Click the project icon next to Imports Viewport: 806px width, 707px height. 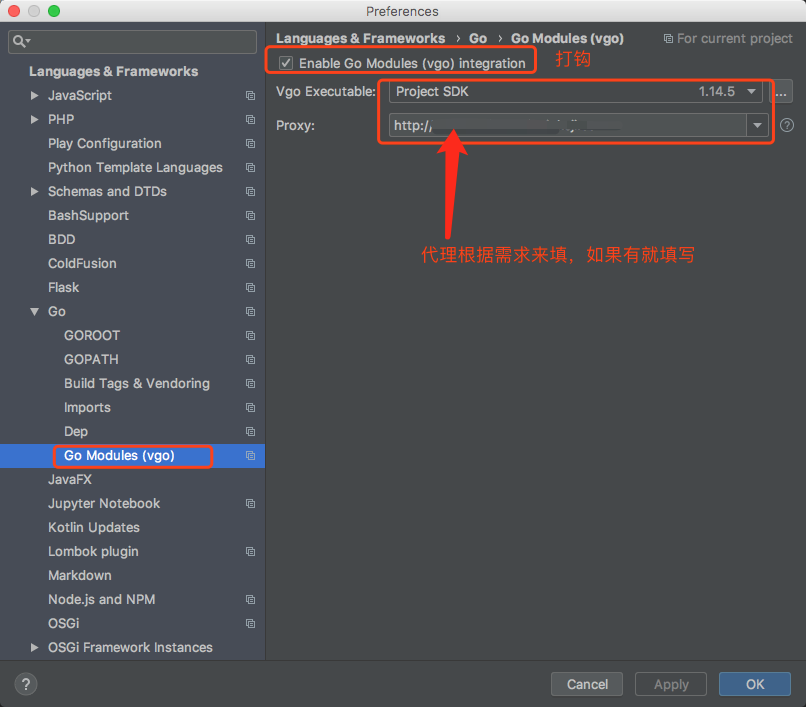250,407
